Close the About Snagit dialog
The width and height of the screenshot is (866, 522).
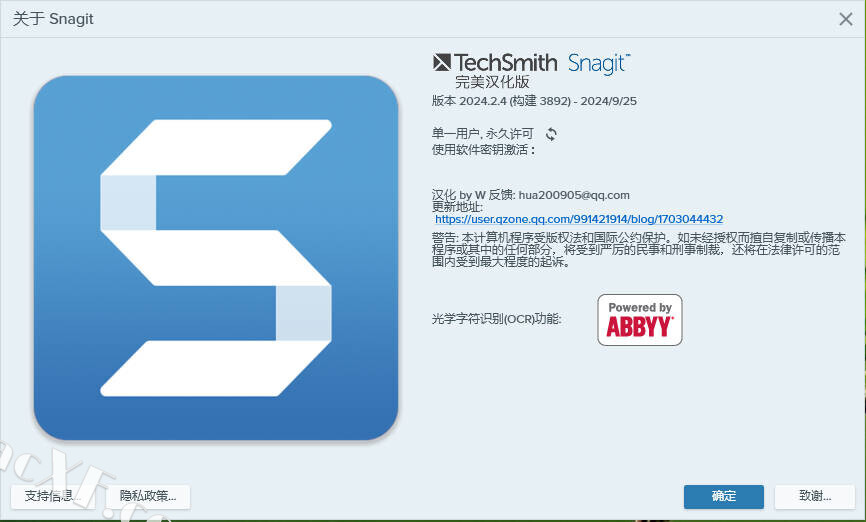tap(846, 19)
